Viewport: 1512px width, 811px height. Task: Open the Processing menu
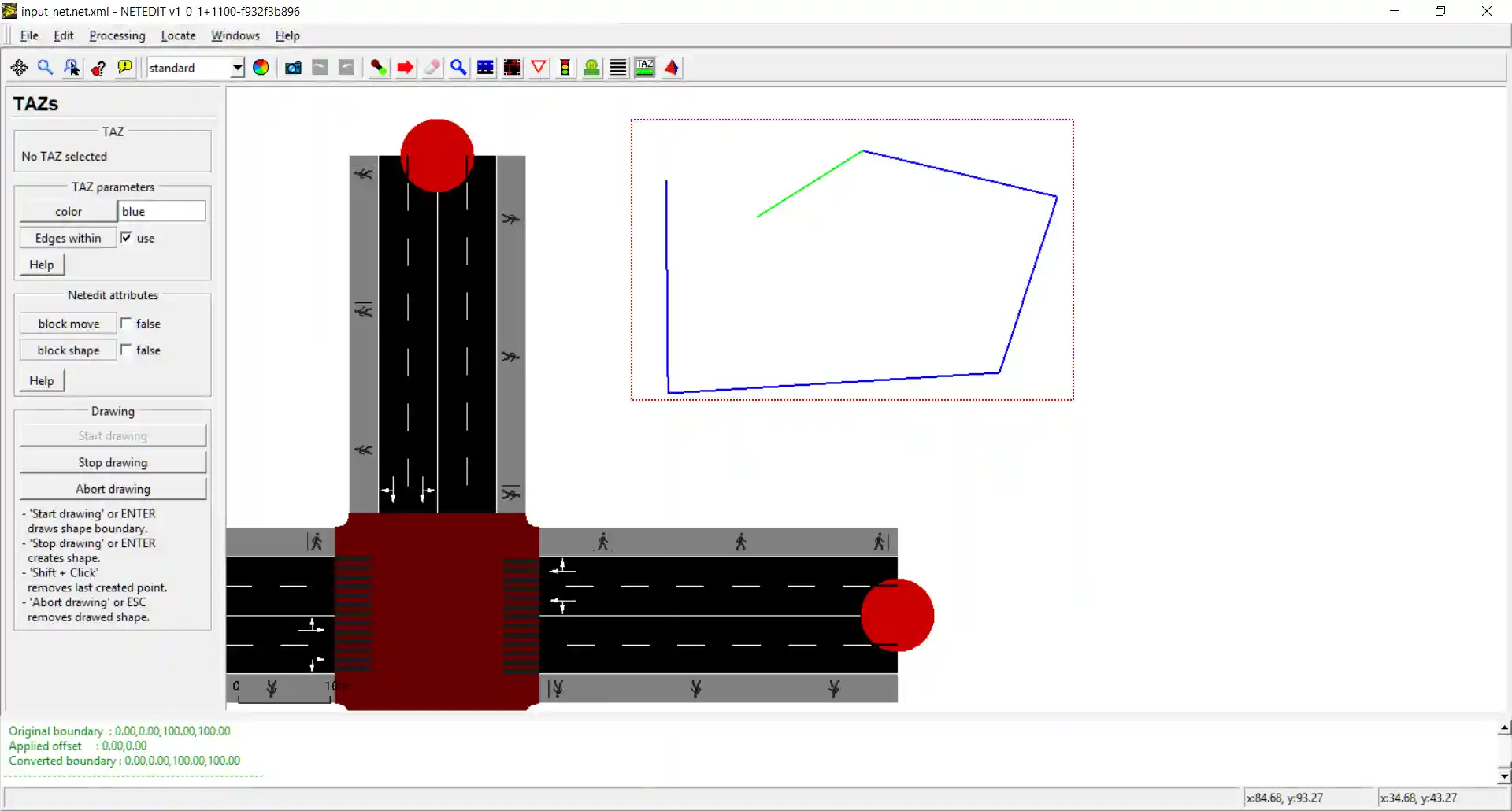point(117,35)
